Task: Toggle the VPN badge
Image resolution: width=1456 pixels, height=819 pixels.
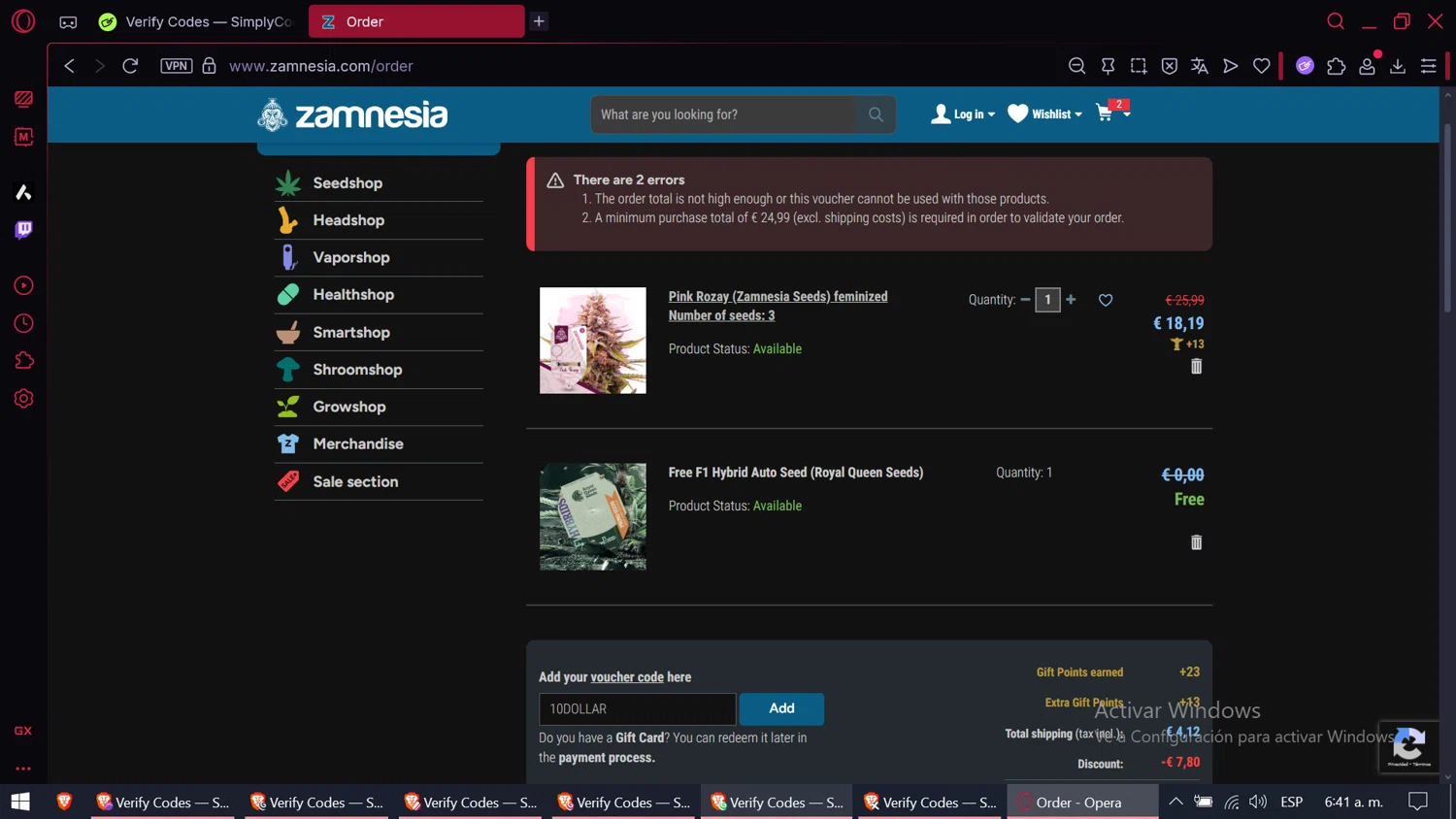Action: (177, 66)
